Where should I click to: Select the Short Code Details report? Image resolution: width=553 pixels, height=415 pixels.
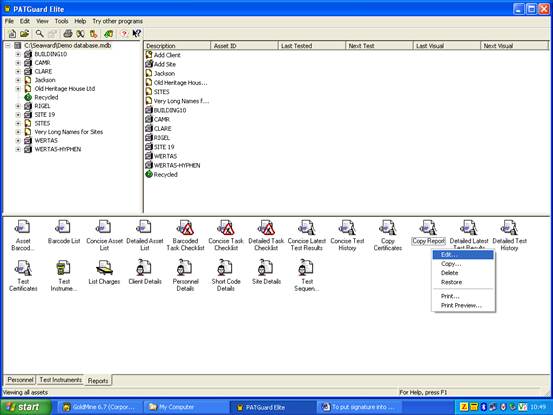coord(226,276)
